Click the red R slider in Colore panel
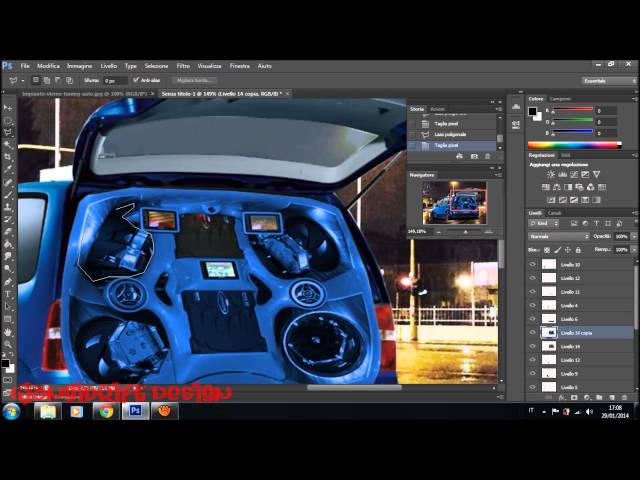 (573, 109)
